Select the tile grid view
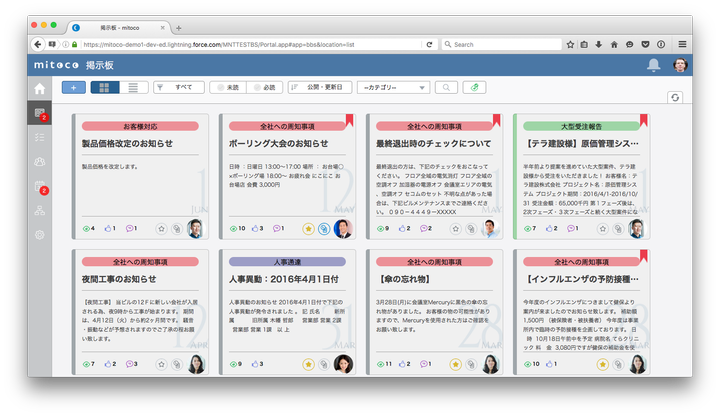The height and width of the screenshot is (416, 720). point(104,88)
